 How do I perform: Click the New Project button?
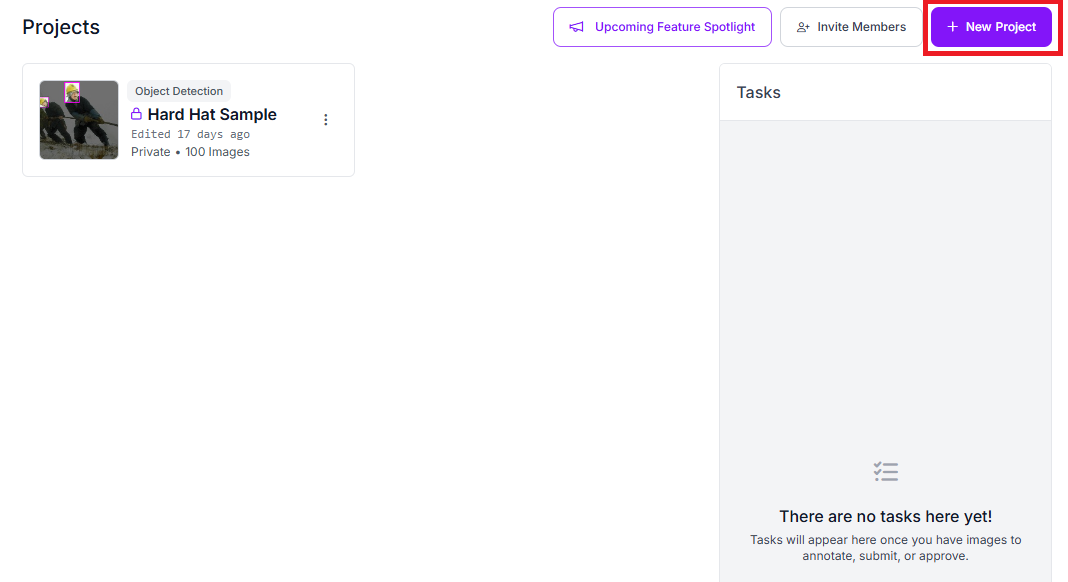pos(991,27)
